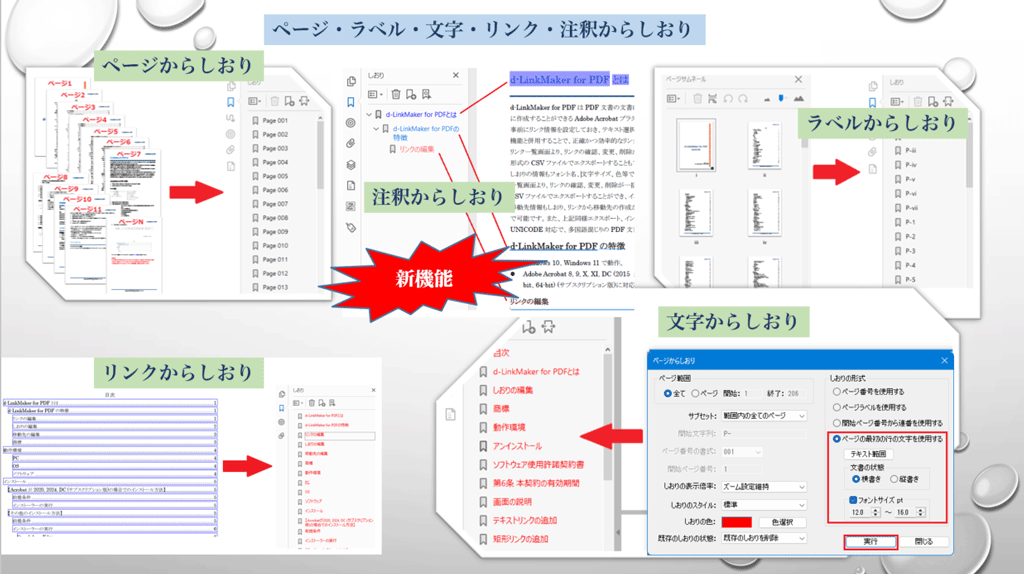Image resolution: width=1024 pixels, height=574 pixels.
Task: Click 実行 button in dialog
Action: point(871,542)
